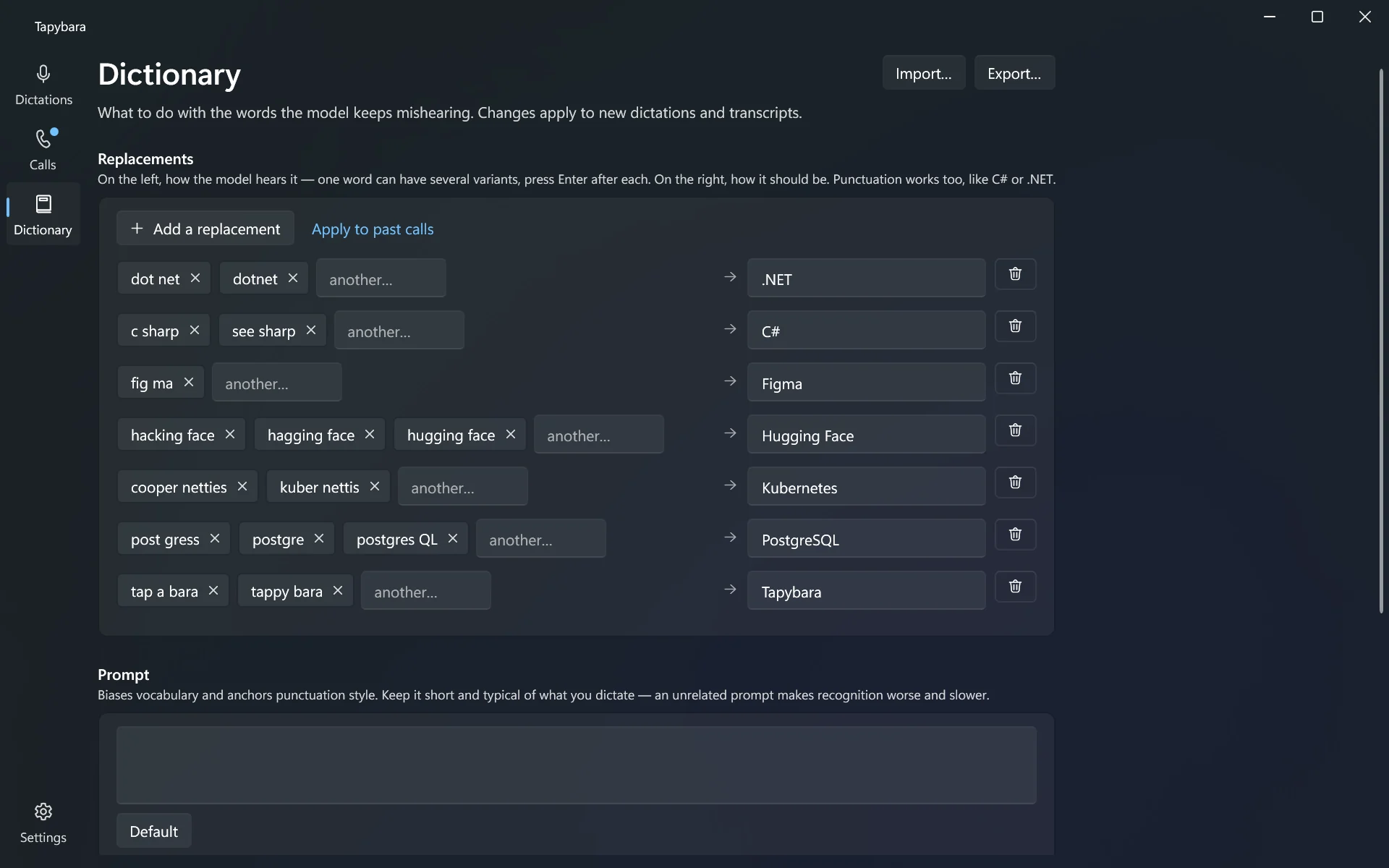Viewport: 1389px width, 868px height.
Task: Remove the 'postgre' variant
Action: (319, 538)
